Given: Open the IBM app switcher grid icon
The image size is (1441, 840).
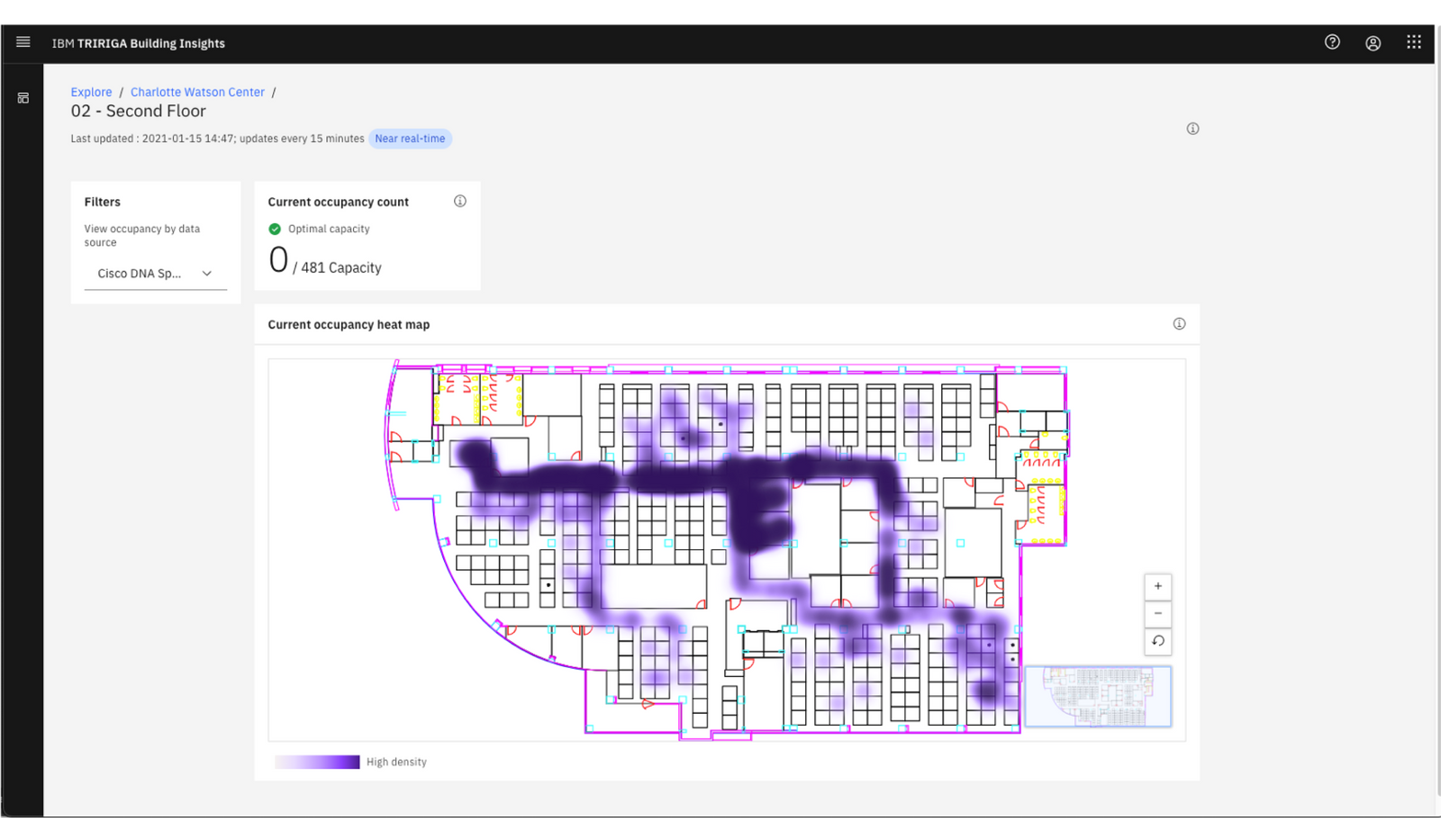Looking at the screenshot, I should tap(1414, 41).
